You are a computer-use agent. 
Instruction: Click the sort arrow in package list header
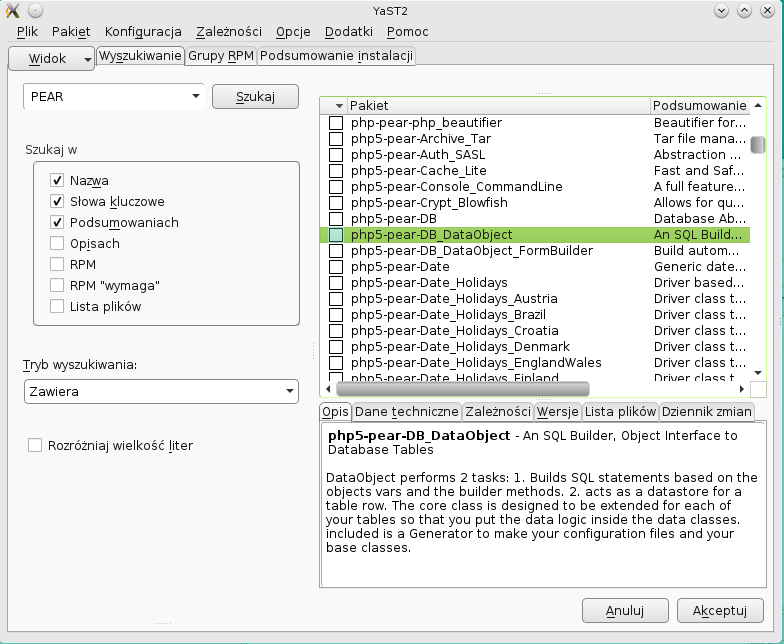tap(339, 105)
